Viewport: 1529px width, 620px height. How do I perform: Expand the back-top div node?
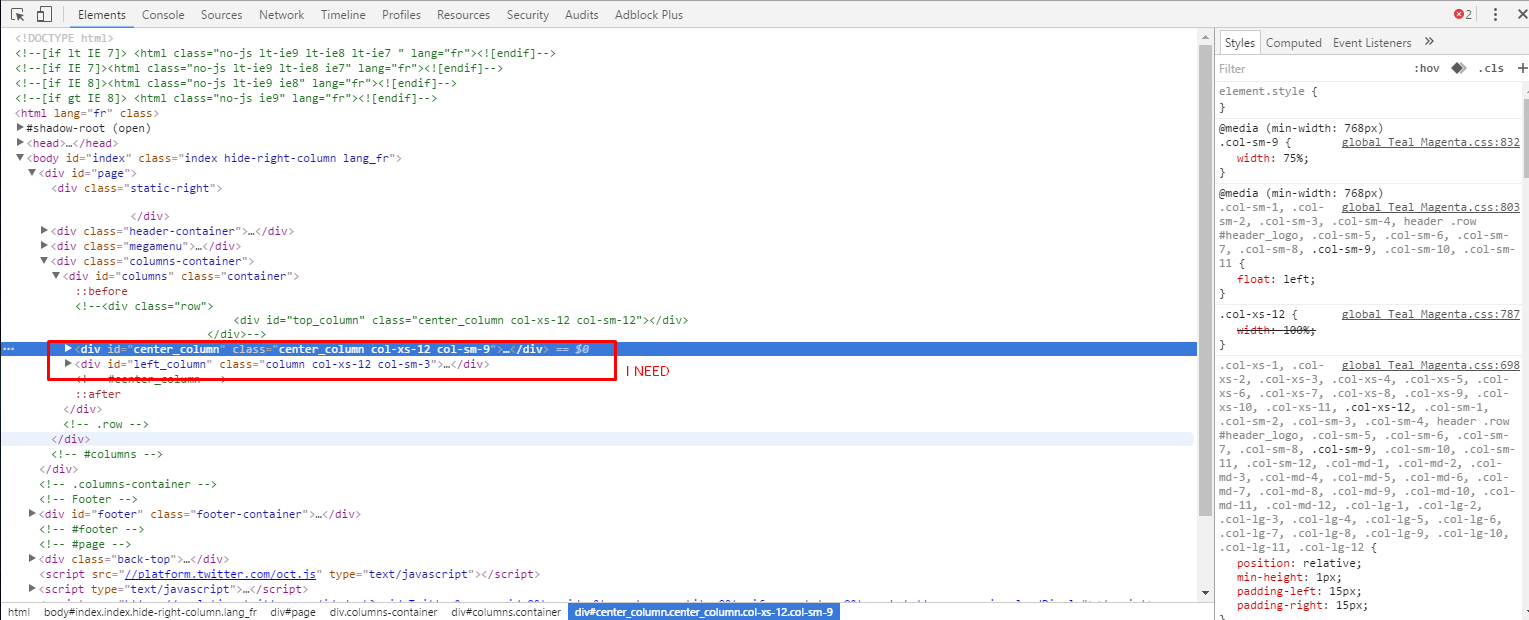point(33,559)
